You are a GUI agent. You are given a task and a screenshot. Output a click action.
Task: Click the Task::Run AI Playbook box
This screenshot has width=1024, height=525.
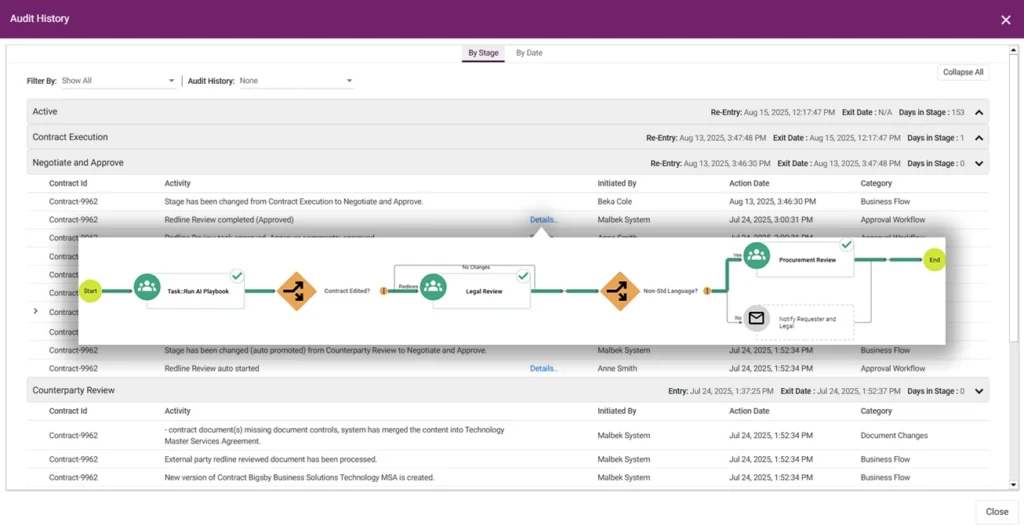pyautogui.click(x=196, y=291)
